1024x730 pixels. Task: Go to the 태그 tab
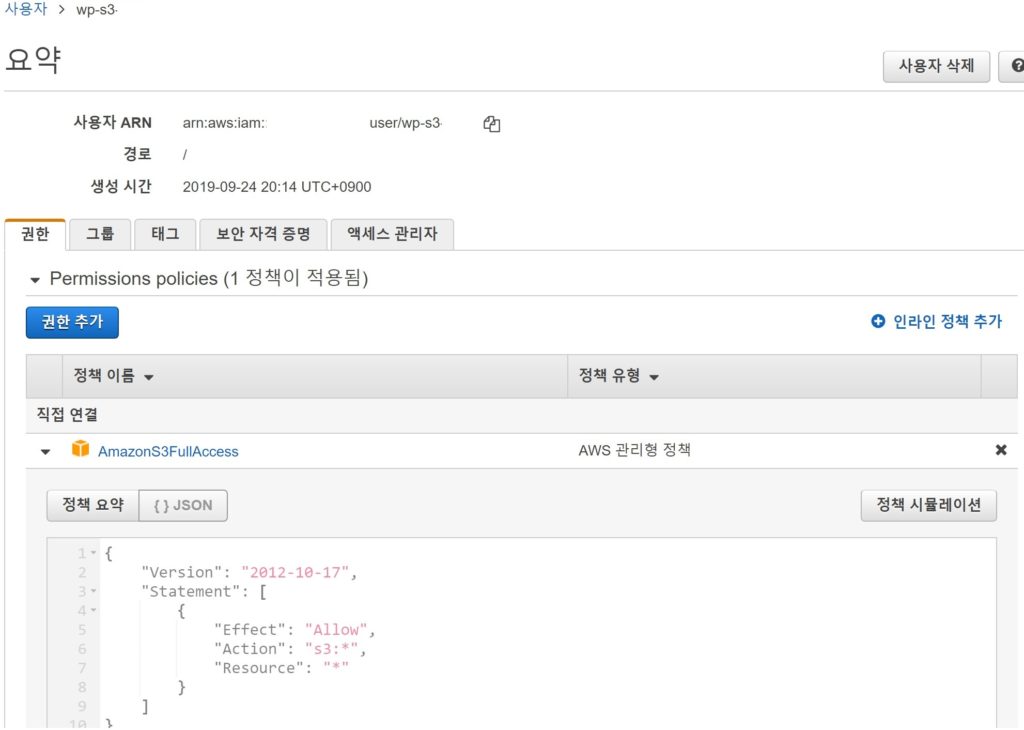(165, 234)
